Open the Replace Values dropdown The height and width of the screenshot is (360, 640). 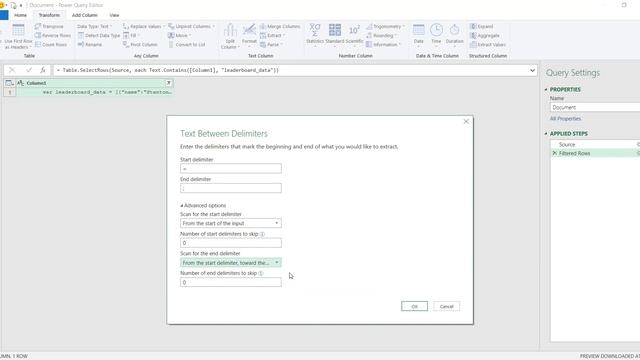(x=144, y=26)
